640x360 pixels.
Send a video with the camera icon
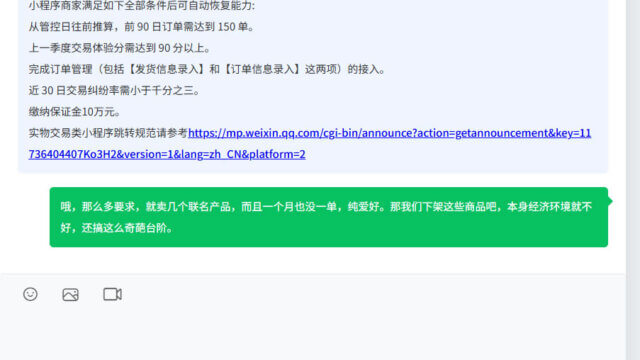click(112, 294)
